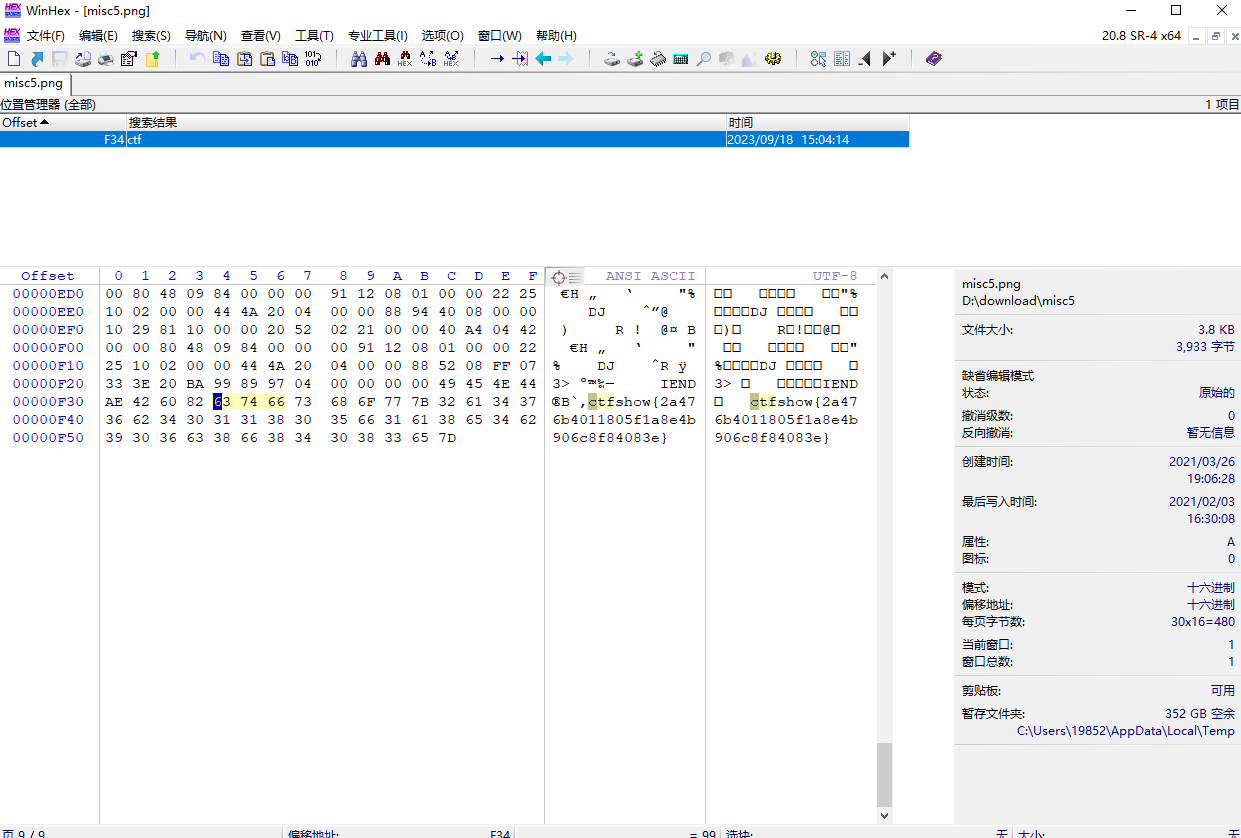Click the Go To Offset arrow icon
1241x838 pixels.
(x=497, y=59)
